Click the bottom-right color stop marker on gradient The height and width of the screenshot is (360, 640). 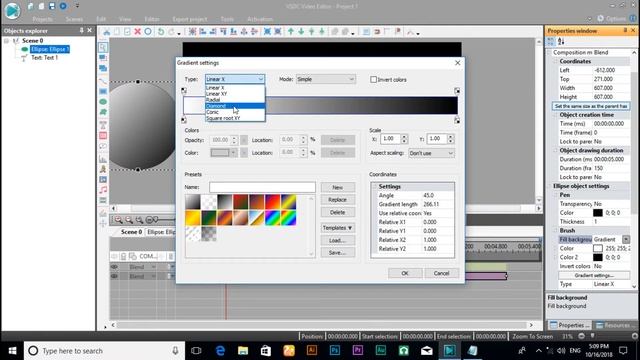(457, 120)
